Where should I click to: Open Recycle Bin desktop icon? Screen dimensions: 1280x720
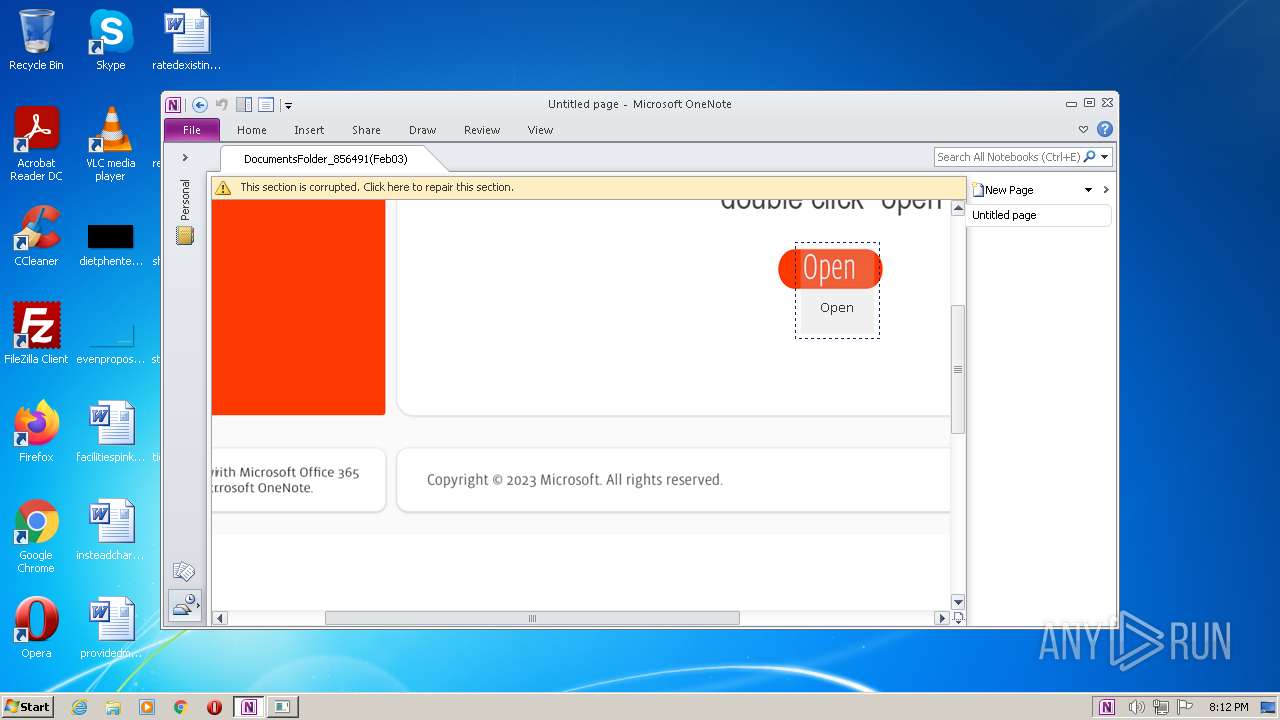[x=36, y=40]
